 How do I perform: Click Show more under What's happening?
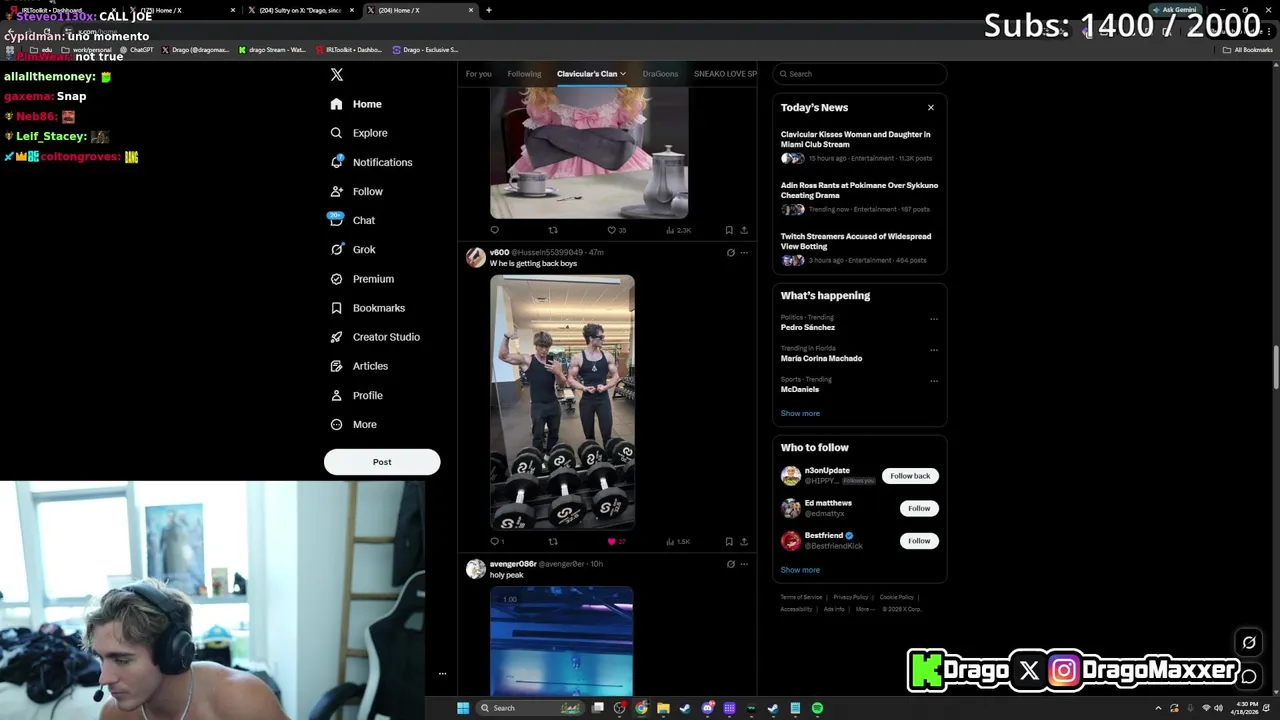(x=800, y=413)
